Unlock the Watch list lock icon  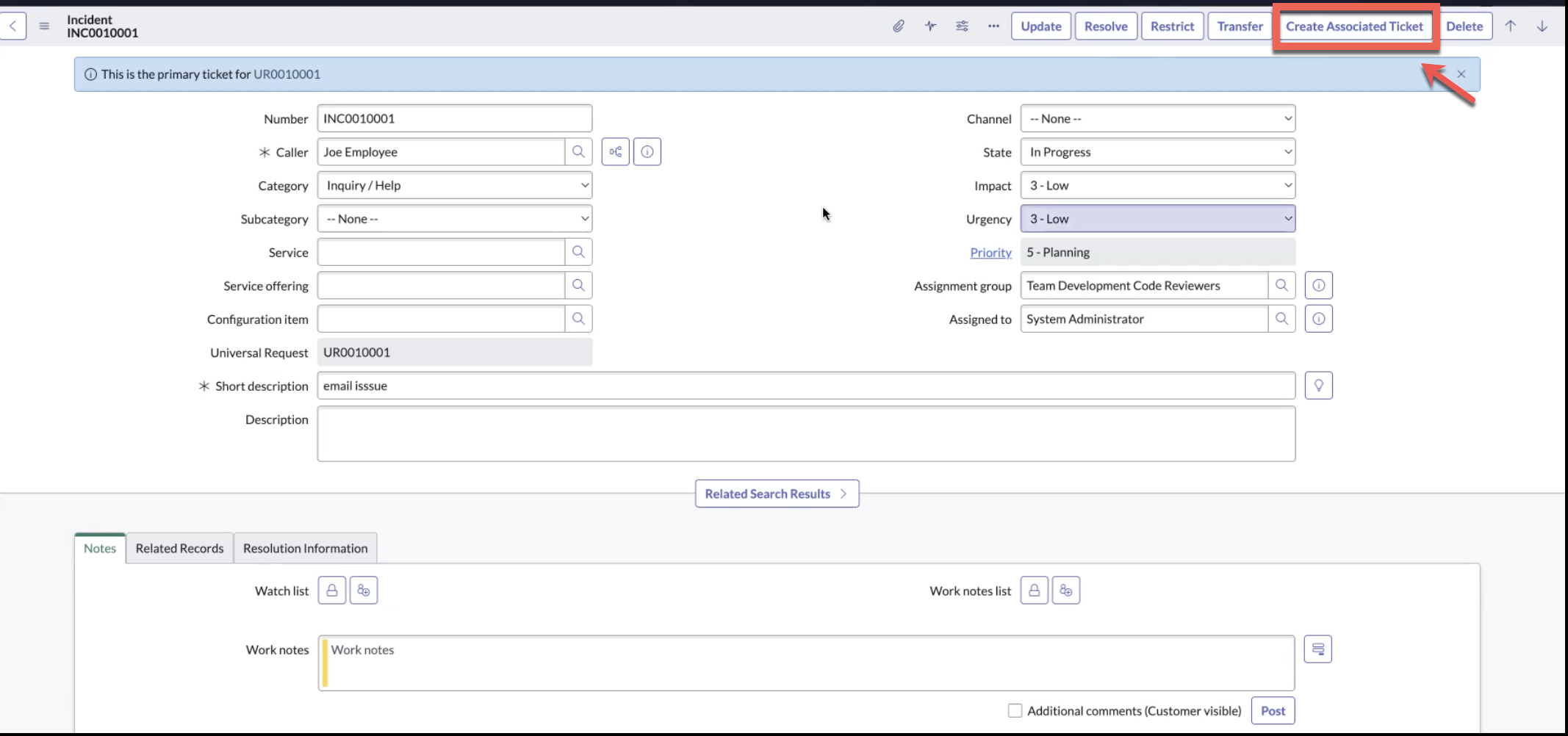tap(332, 591)
